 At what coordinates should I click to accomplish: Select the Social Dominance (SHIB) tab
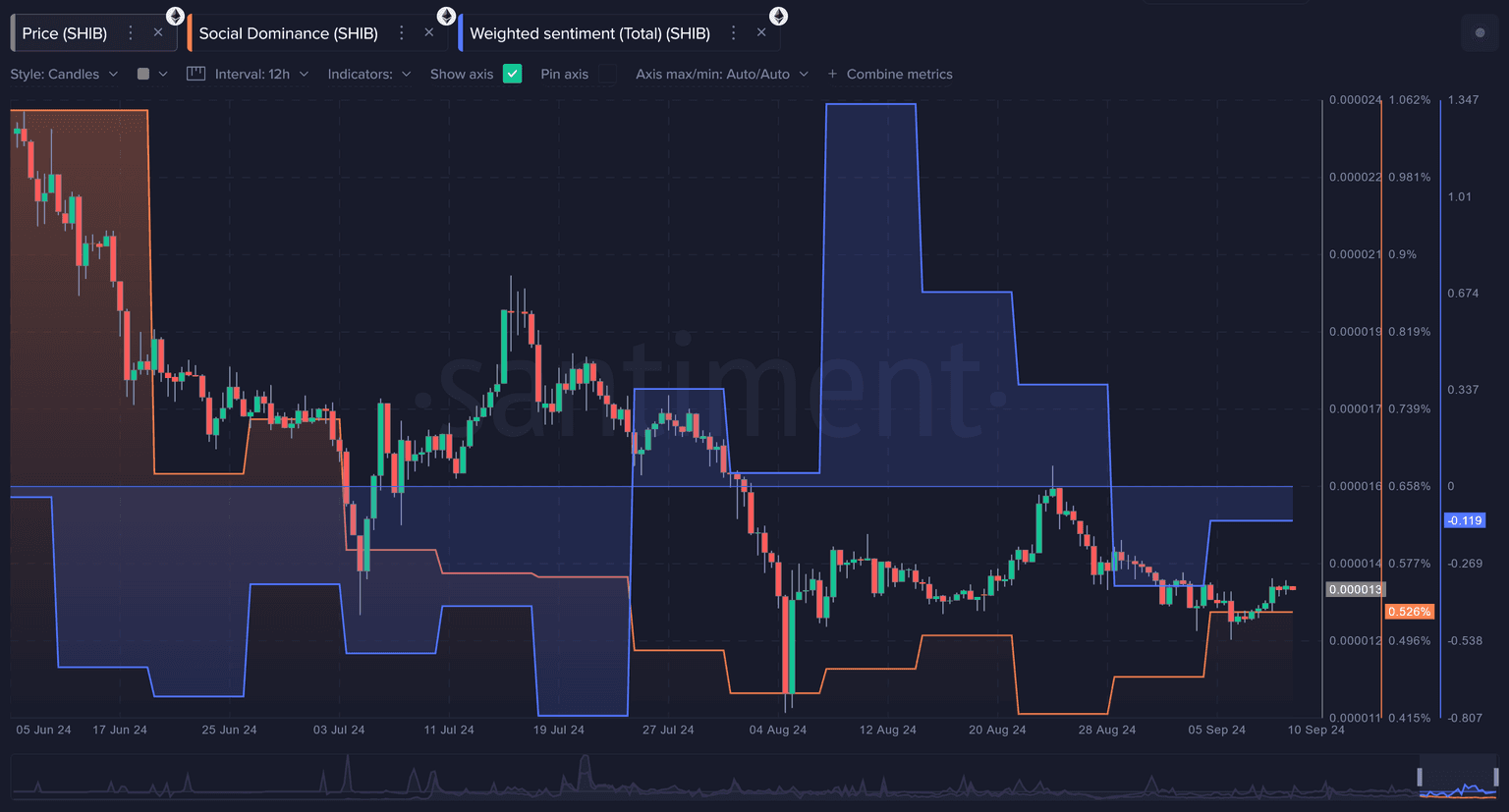click(288, 33)
